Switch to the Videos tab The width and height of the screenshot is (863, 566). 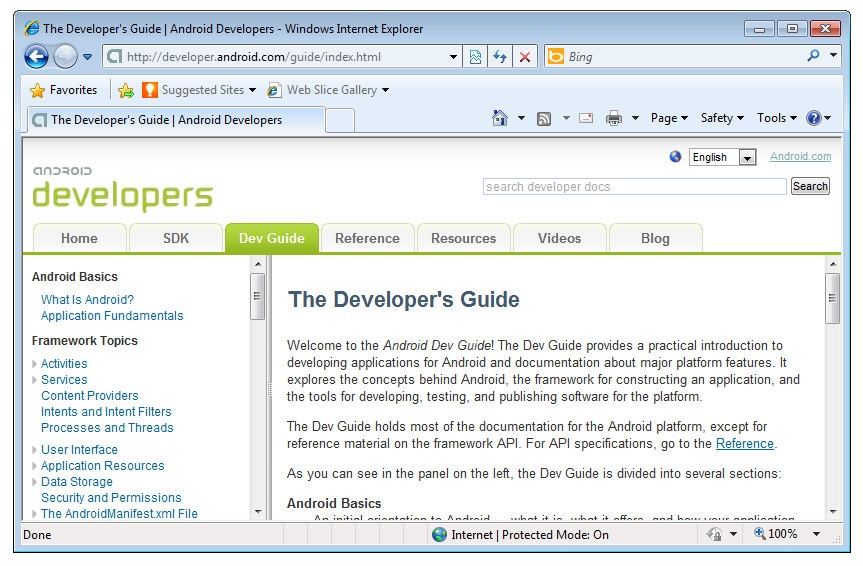pyautogui.click(x=559, y=238)
